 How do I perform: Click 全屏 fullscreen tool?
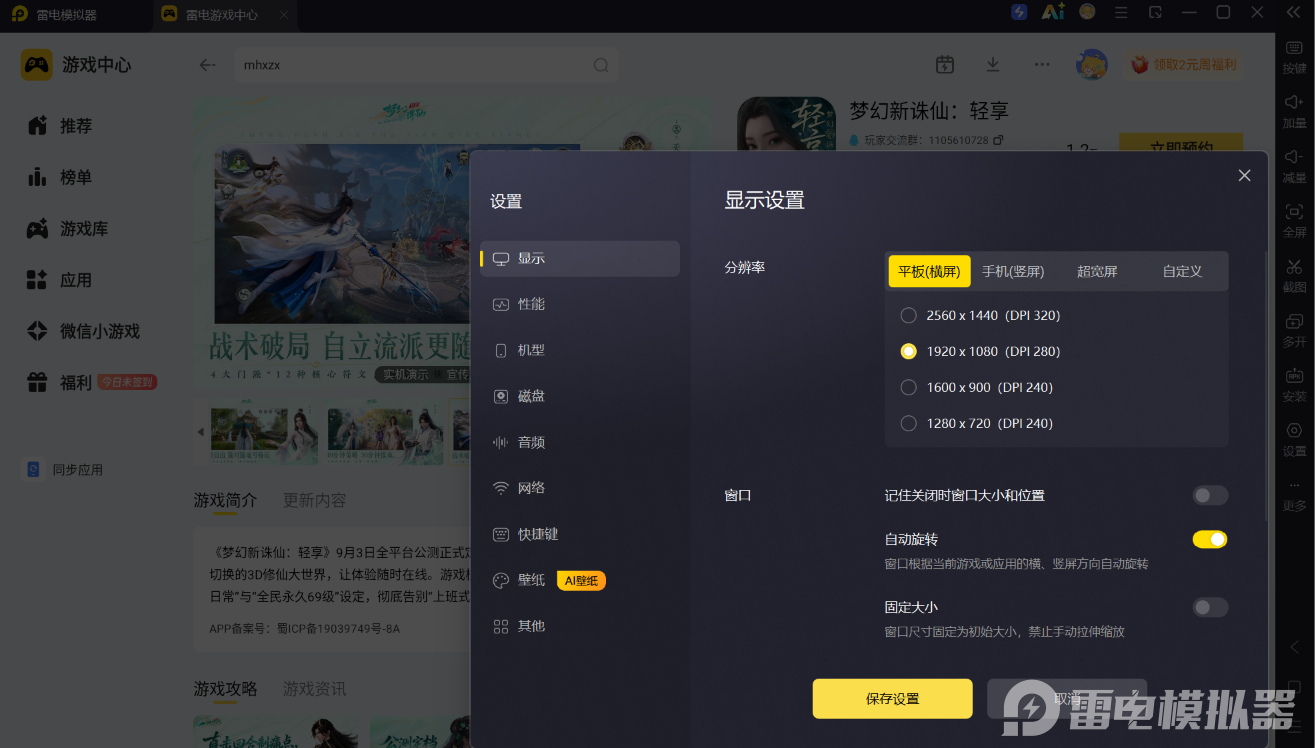click(x=1294, y=220)
